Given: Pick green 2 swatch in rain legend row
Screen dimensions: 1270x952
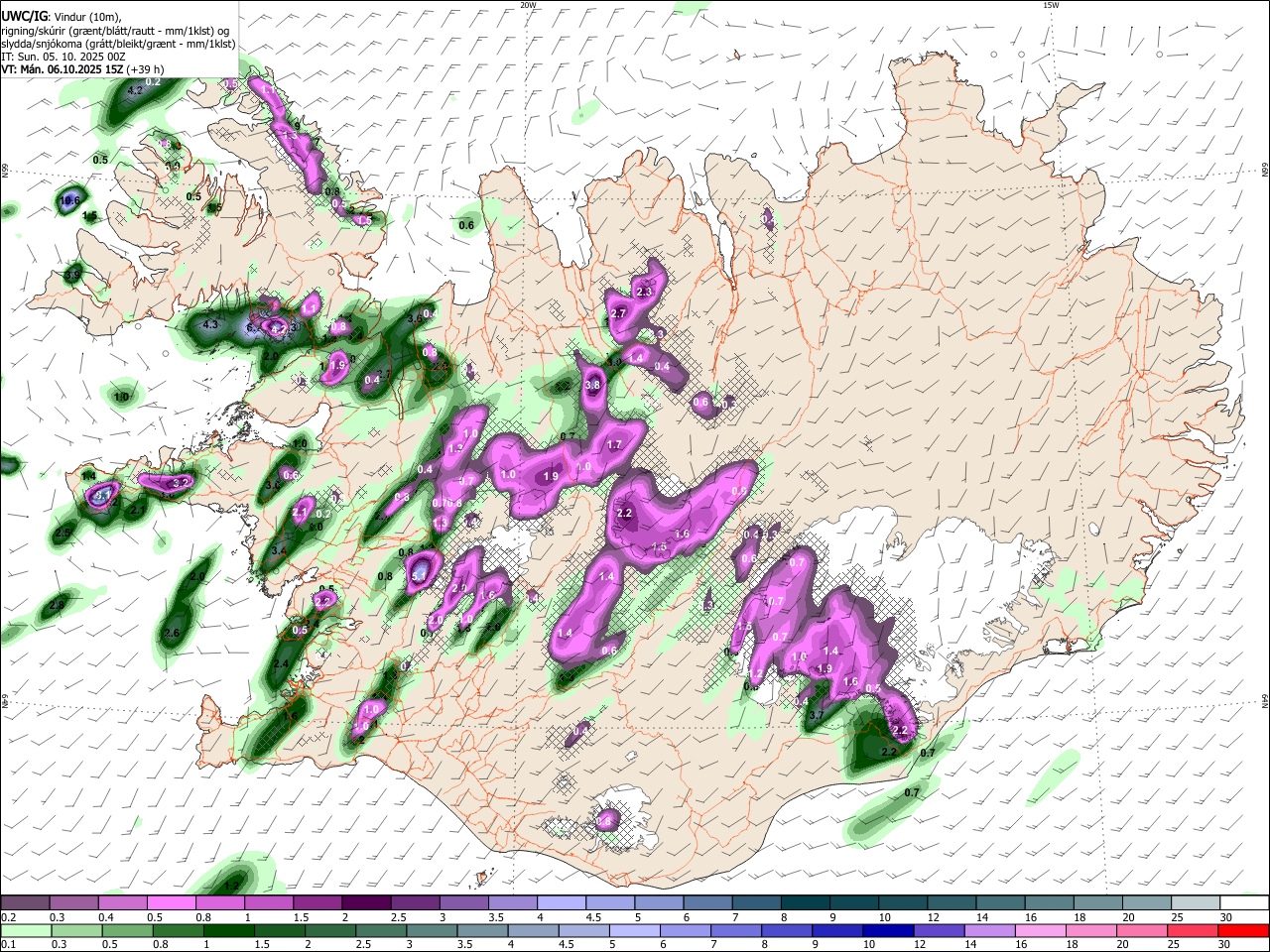Looking at the screenshot, I should [x=330, y=930].
